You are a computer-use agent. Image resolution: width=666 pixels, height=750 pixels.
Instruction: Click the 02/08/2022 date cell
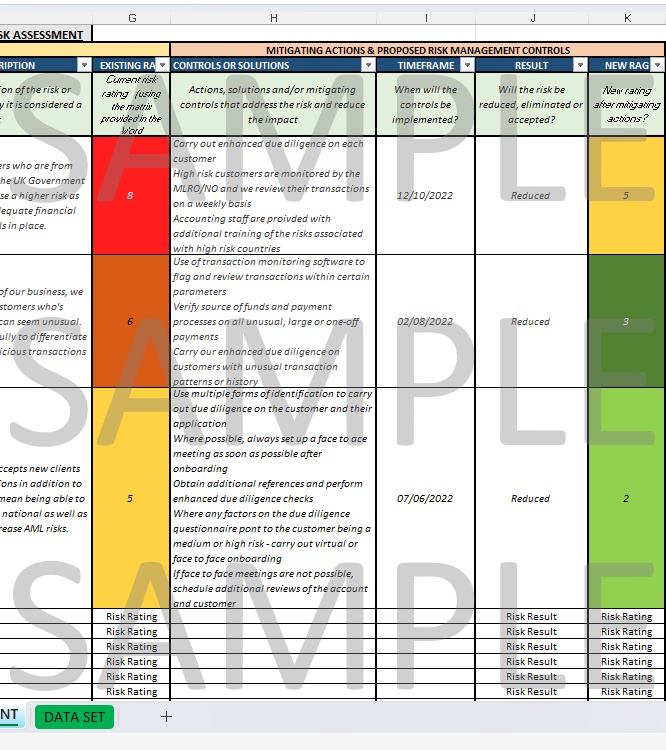point(425,321)
